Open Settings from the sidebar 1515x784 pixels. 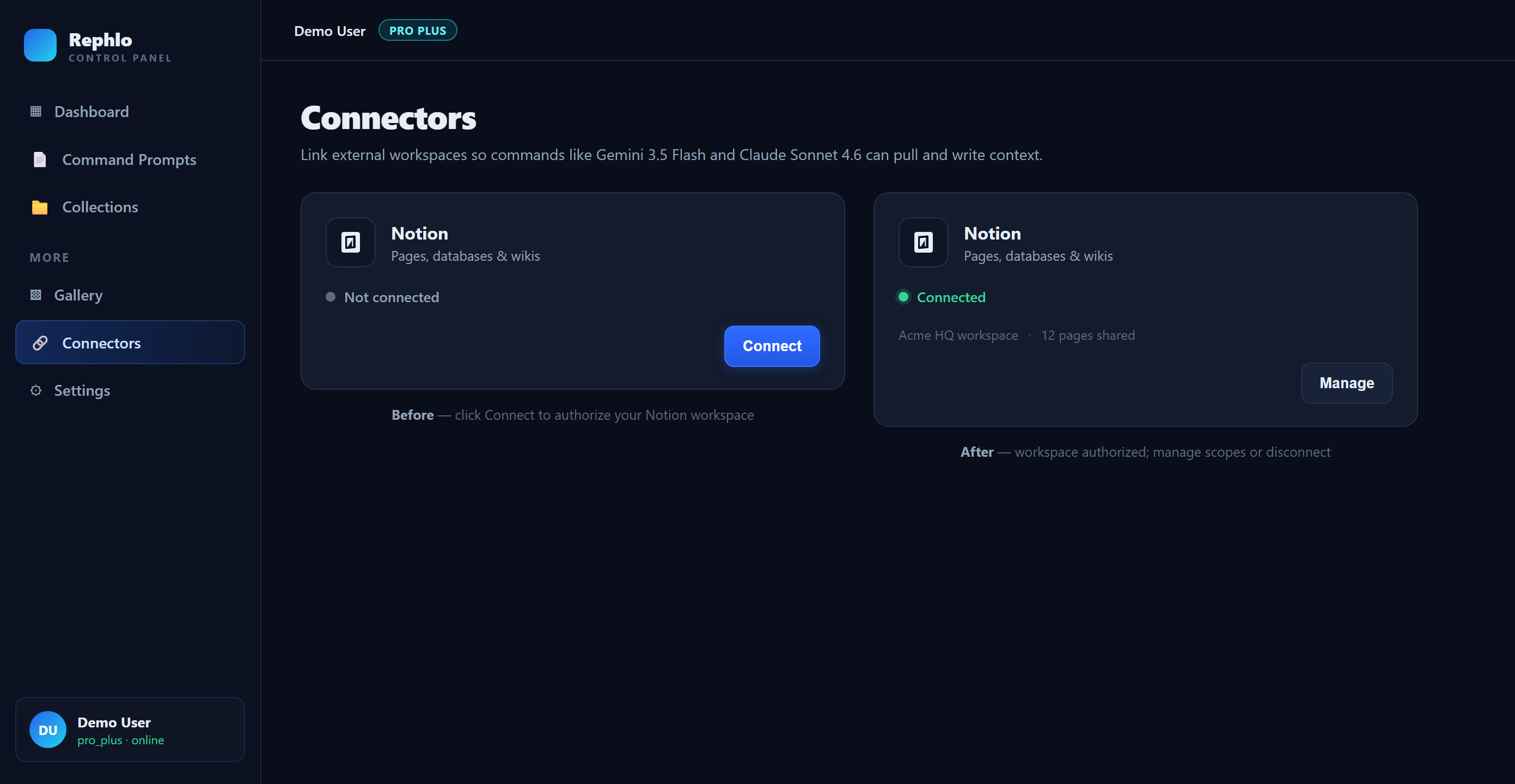point(130,390)
